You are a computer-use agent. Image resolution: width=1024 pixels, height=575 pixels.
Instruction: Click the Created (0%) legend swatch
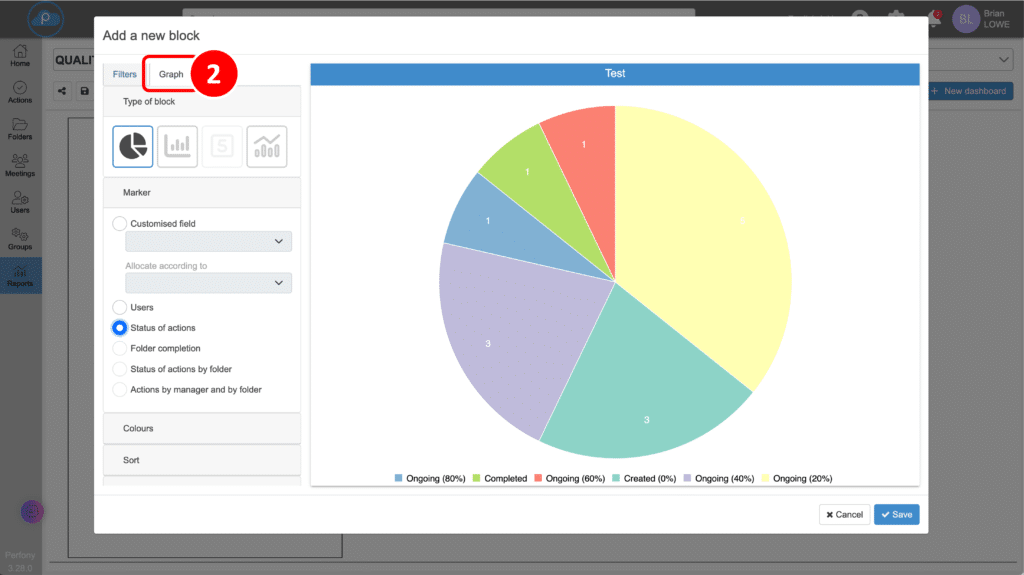click(x=616, y=479)
